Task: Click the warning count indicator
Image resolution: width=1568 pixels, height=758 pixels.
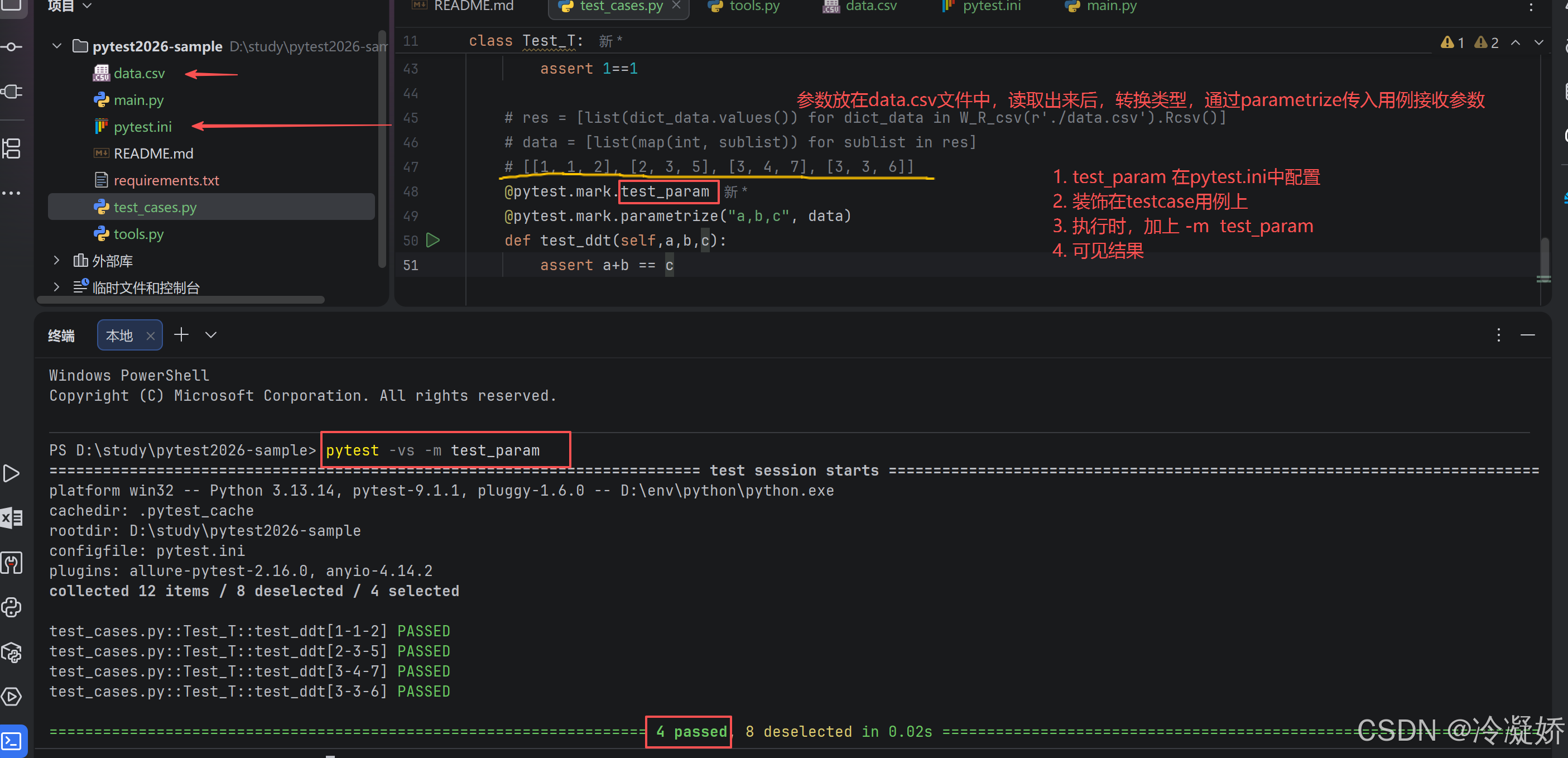Action: (1452, 42)
